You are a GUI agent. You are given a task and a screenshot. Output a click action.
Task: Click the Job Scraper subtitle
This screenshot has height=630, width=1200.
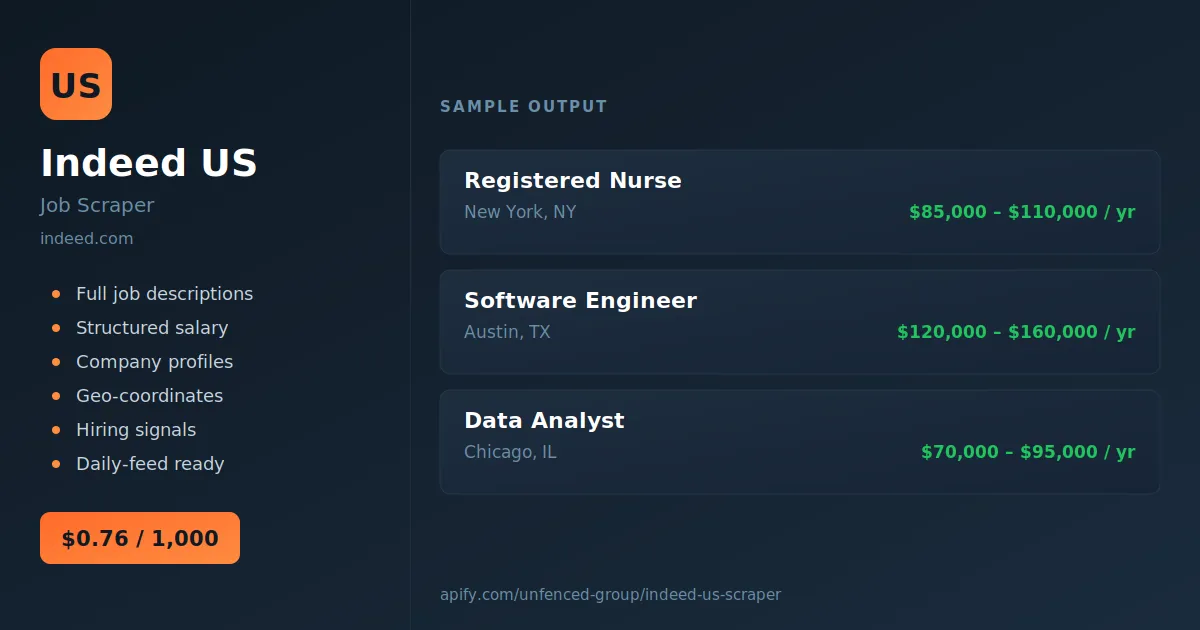coord(97,206)
